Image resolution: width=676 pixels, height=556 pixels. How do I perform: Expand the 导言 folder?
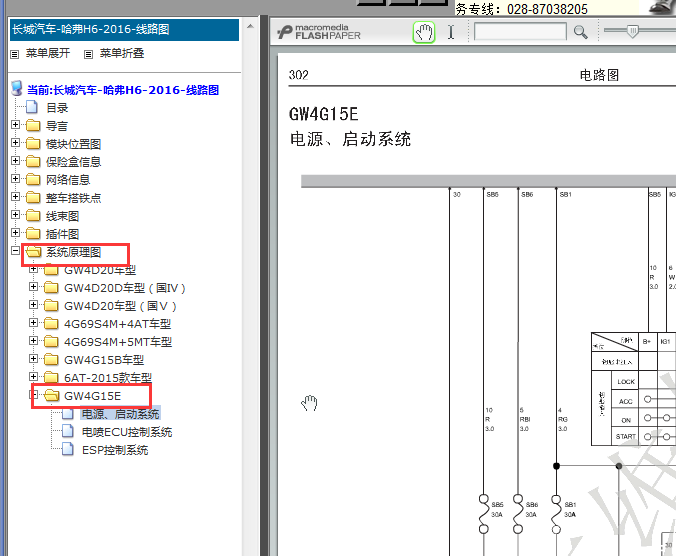[x=16, y=125]
